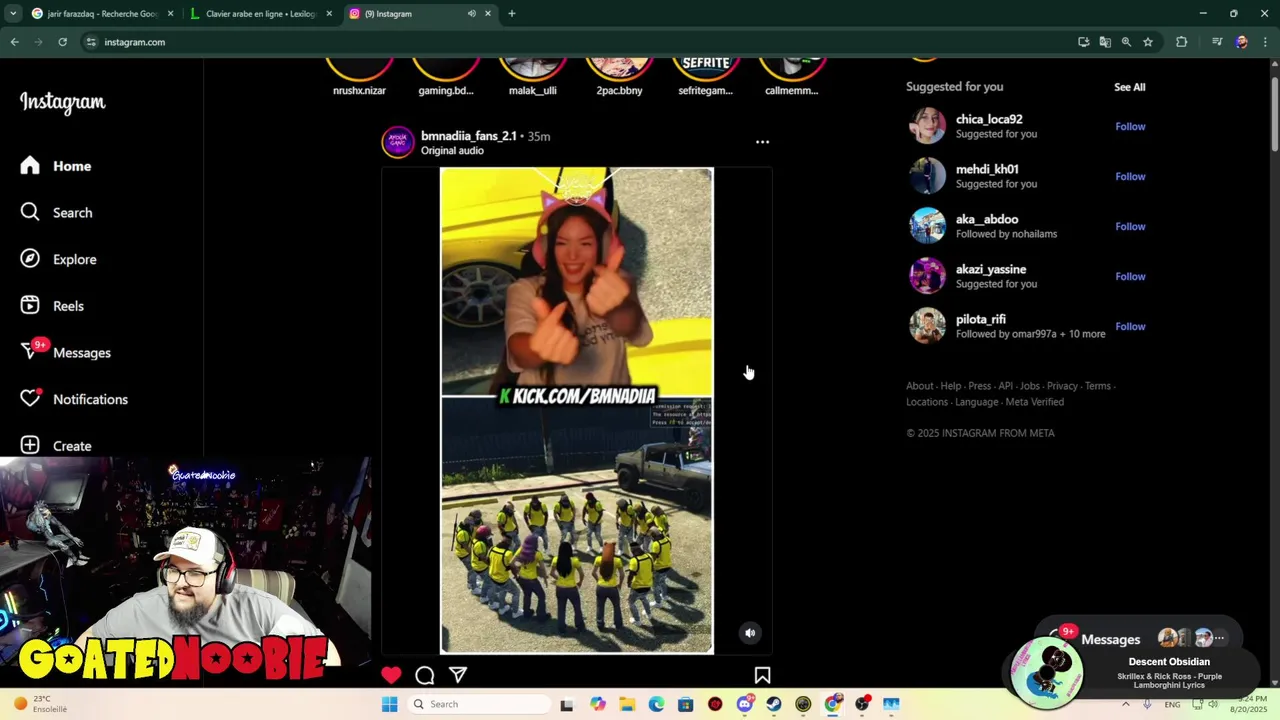Click the instagram.com address bar
1280x720 pixels.
[575, 42]
